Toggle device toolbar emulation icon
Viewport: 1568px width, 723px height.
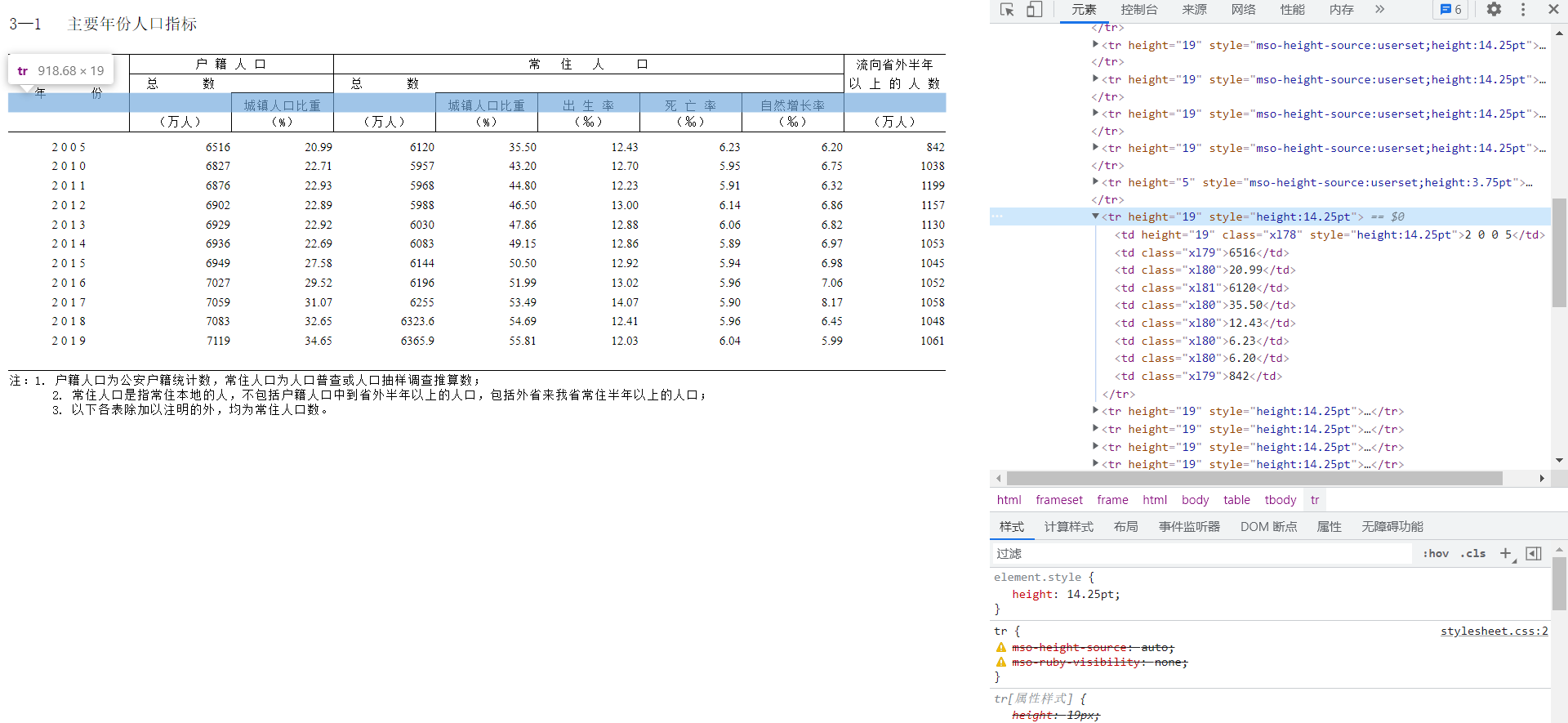click(1035, 10)
